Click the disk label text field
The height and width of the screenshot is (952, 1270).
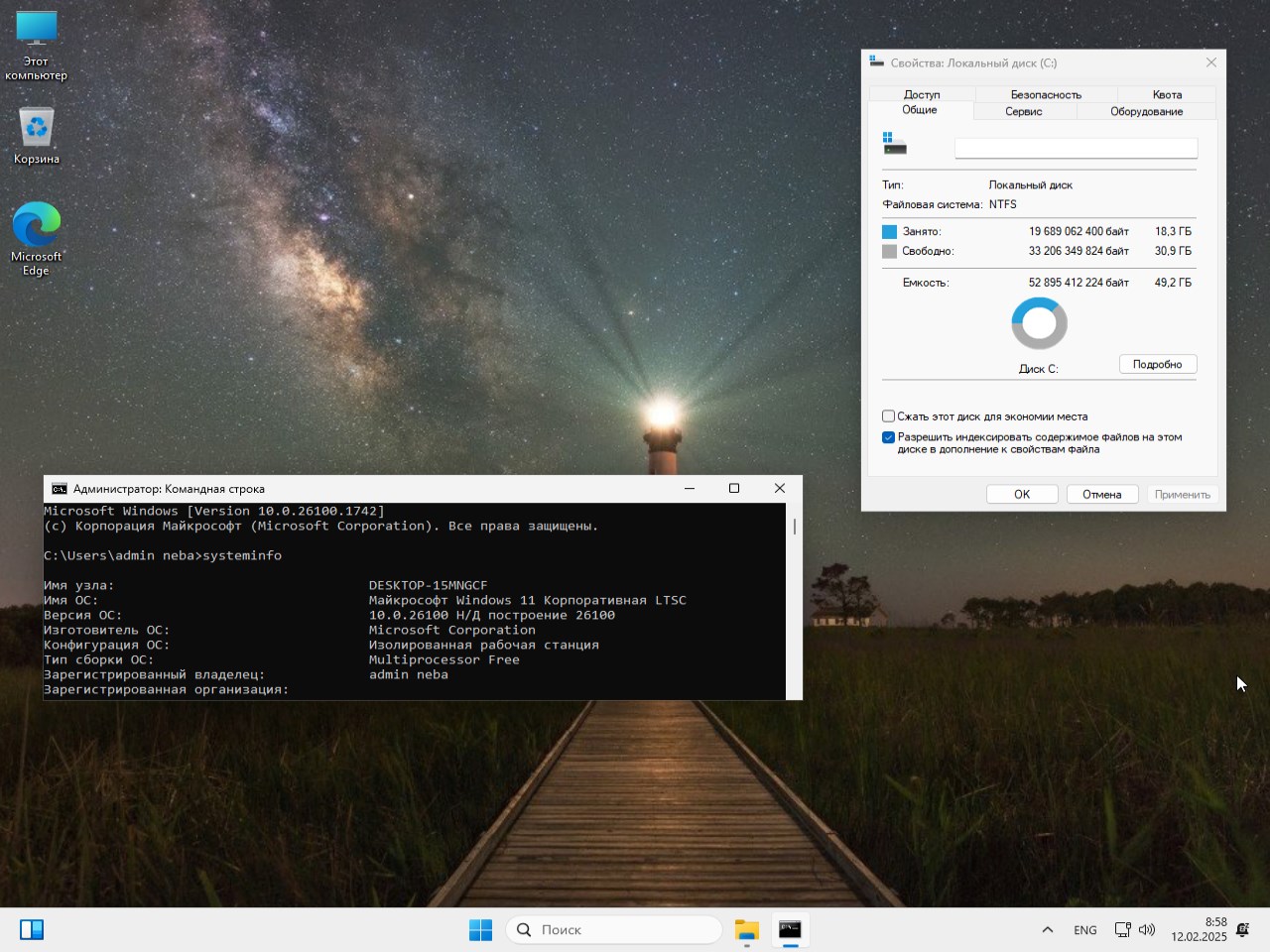coord(1076,148)
